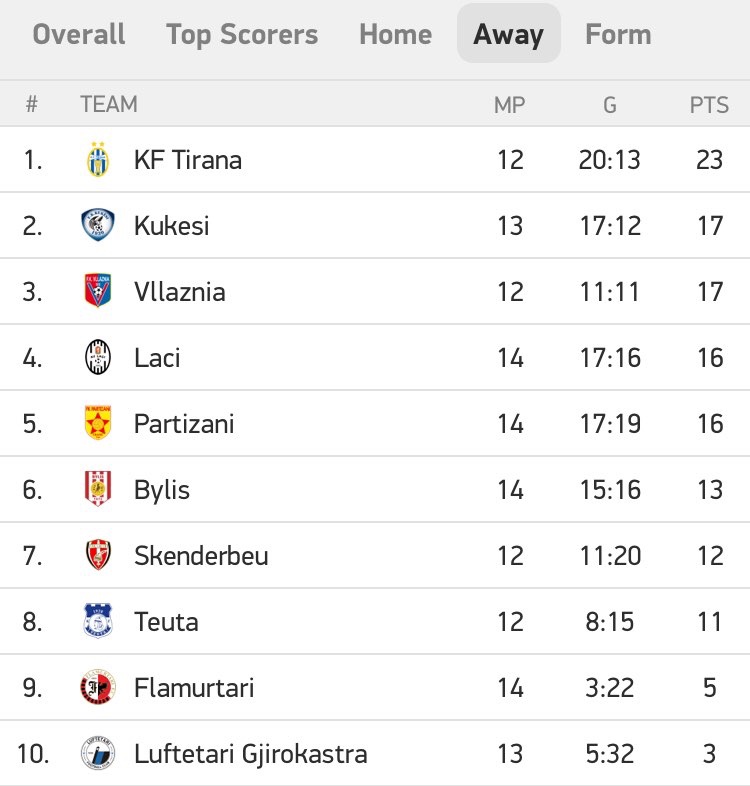Open the Vllaznia club badge
Viewport: 750px width, 786px height.
(x=98, y=291)
